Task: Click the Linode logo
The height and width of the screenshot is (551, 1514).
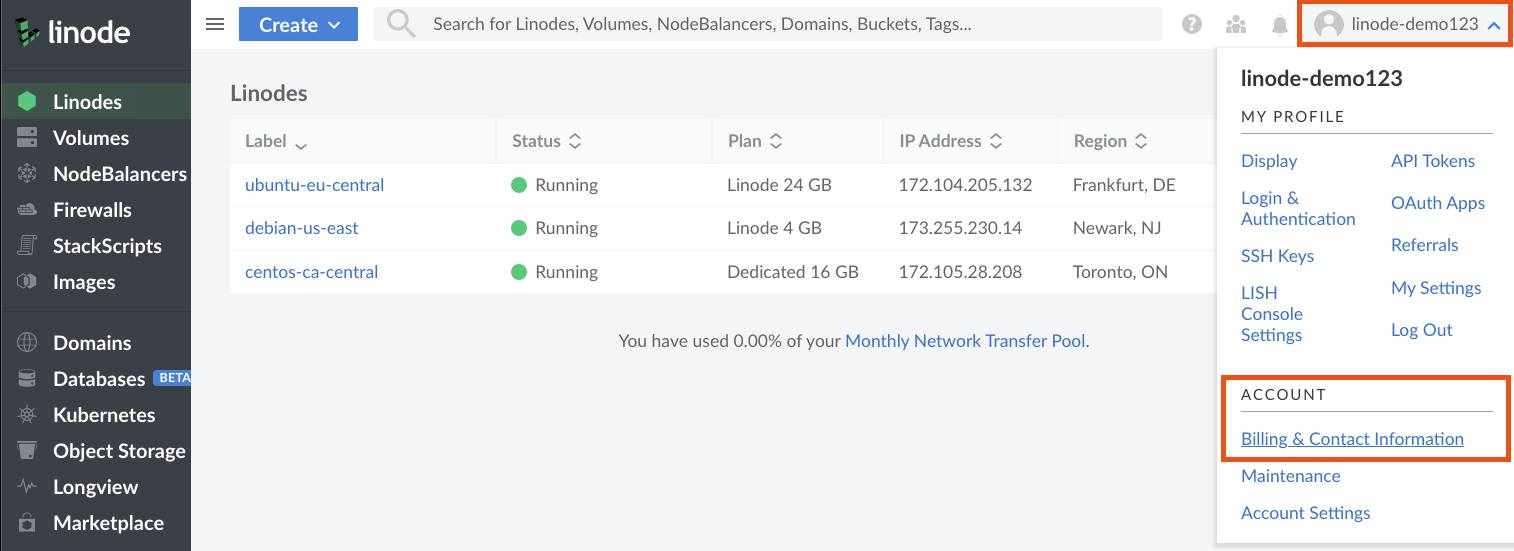Action: tap(73, 32)
